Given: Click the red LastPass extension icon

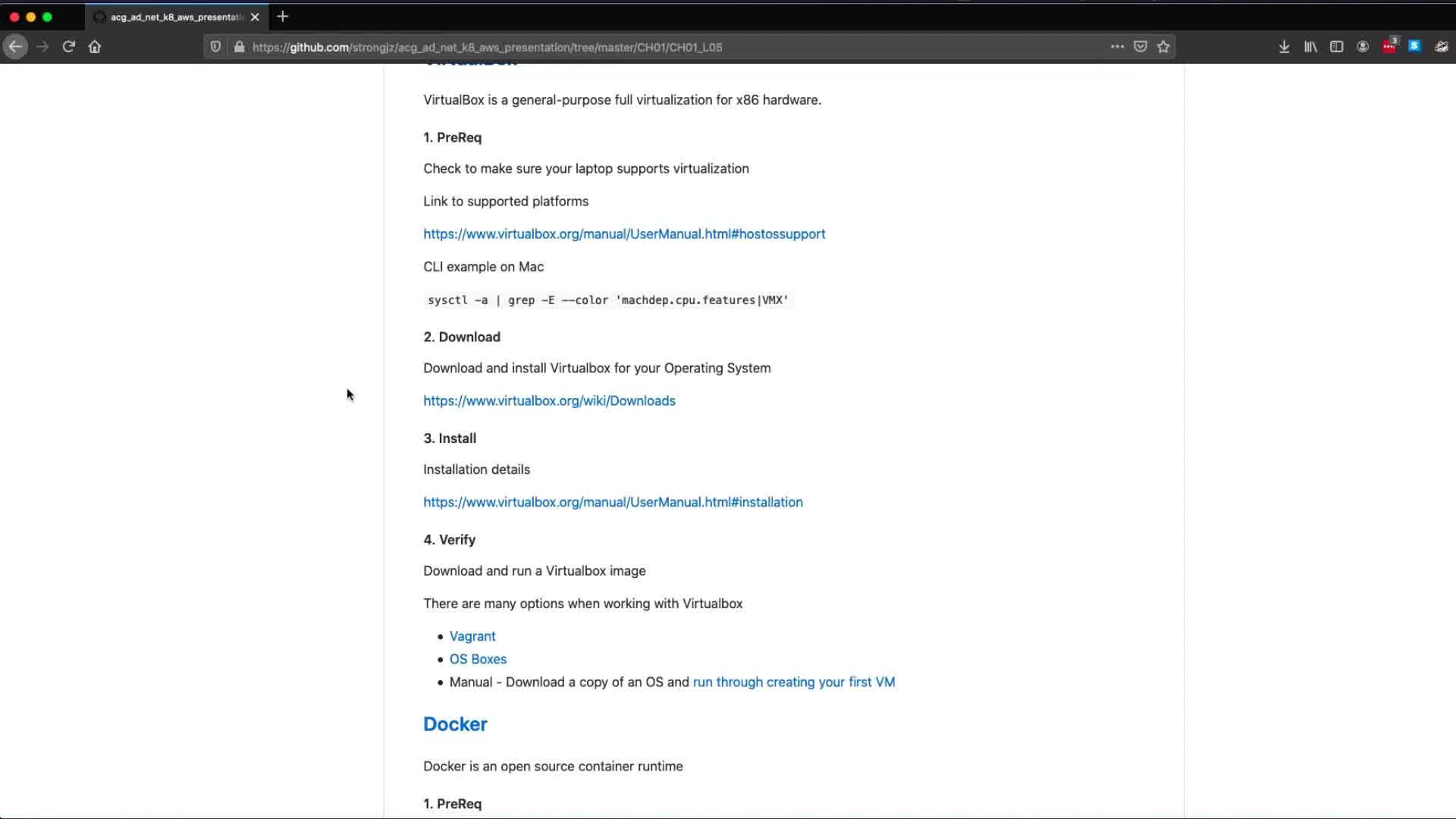Looking at the screenshot, I should 1389,47.
